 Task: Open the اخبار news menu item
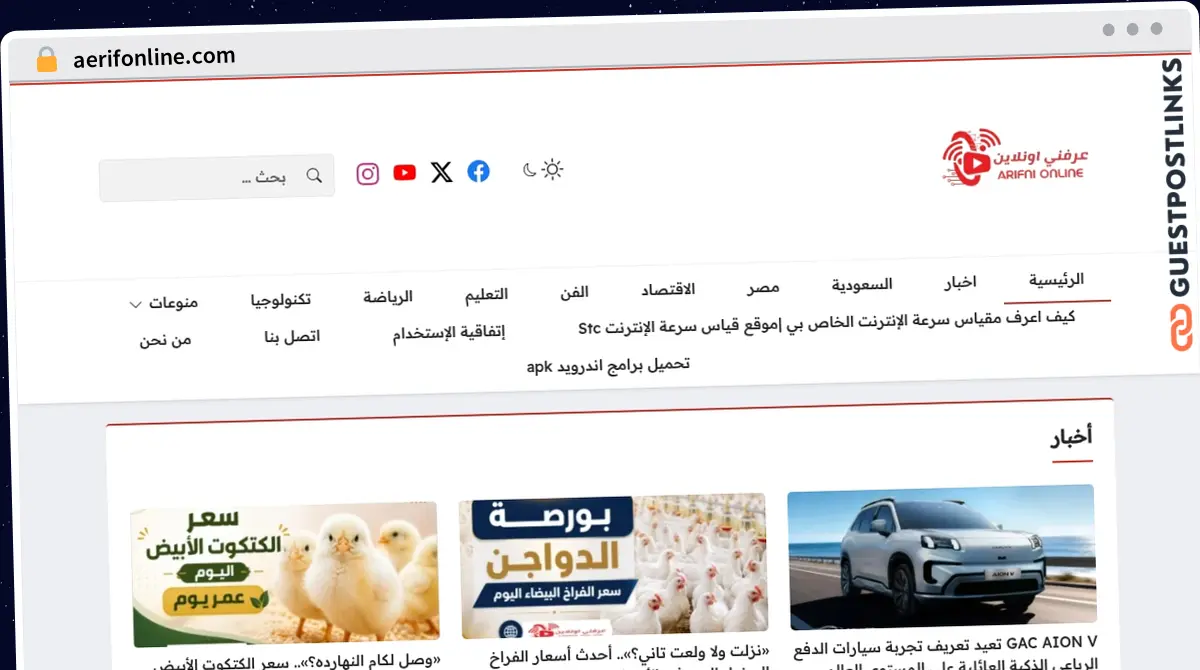(x=960, y=284)
